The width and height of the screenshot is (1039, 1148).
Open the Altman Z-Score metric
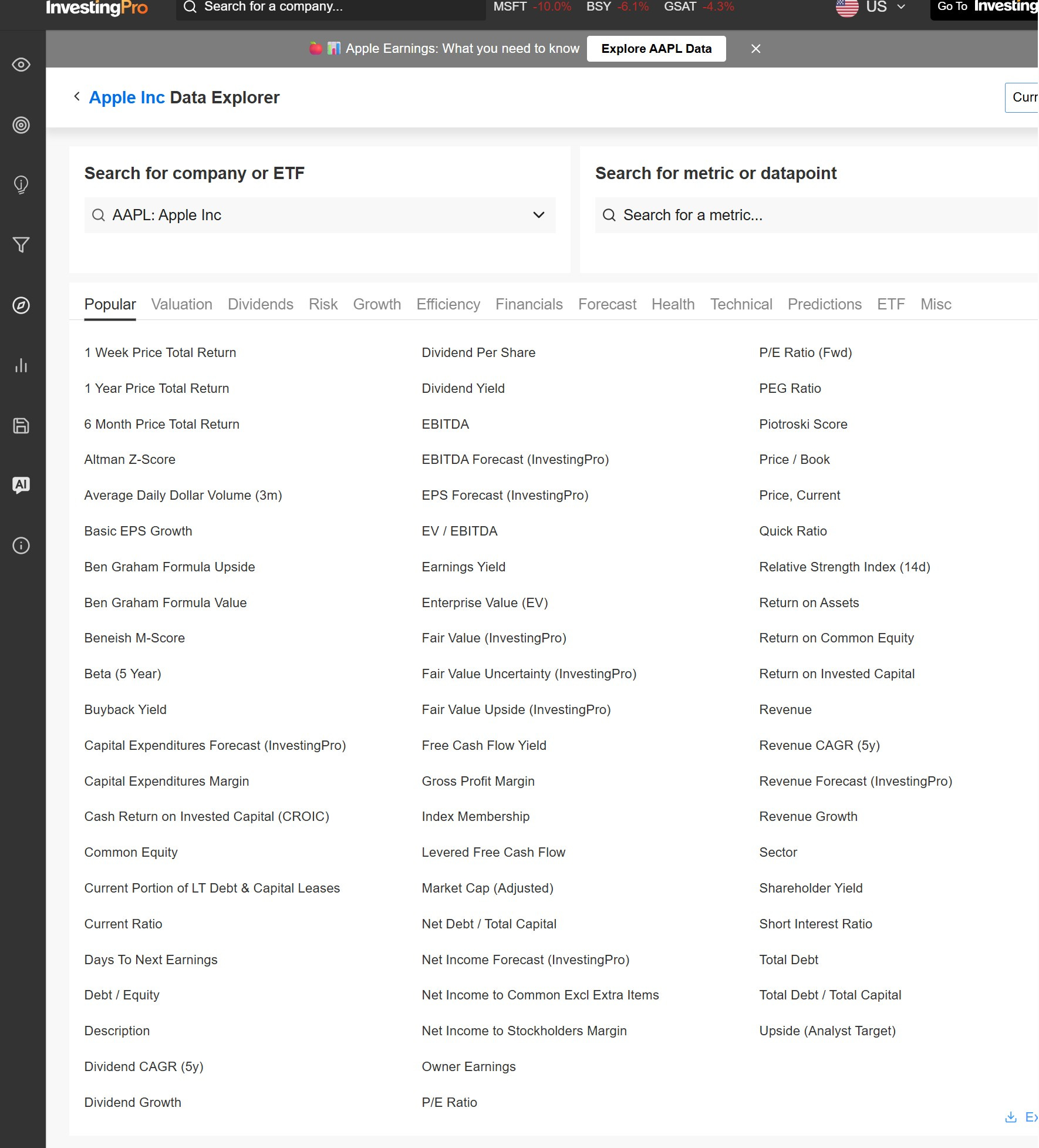pos(130,460)
